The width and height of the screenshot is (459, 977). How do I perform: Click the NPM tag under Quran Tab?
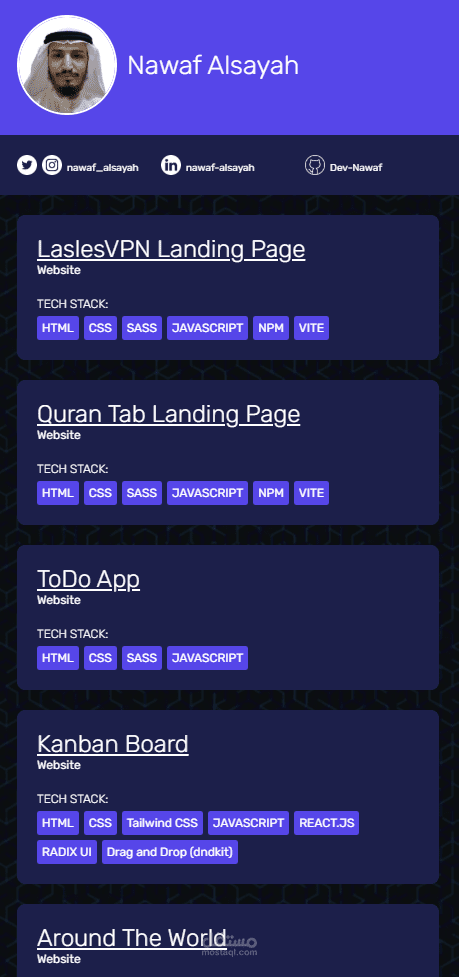pos(271,493)
